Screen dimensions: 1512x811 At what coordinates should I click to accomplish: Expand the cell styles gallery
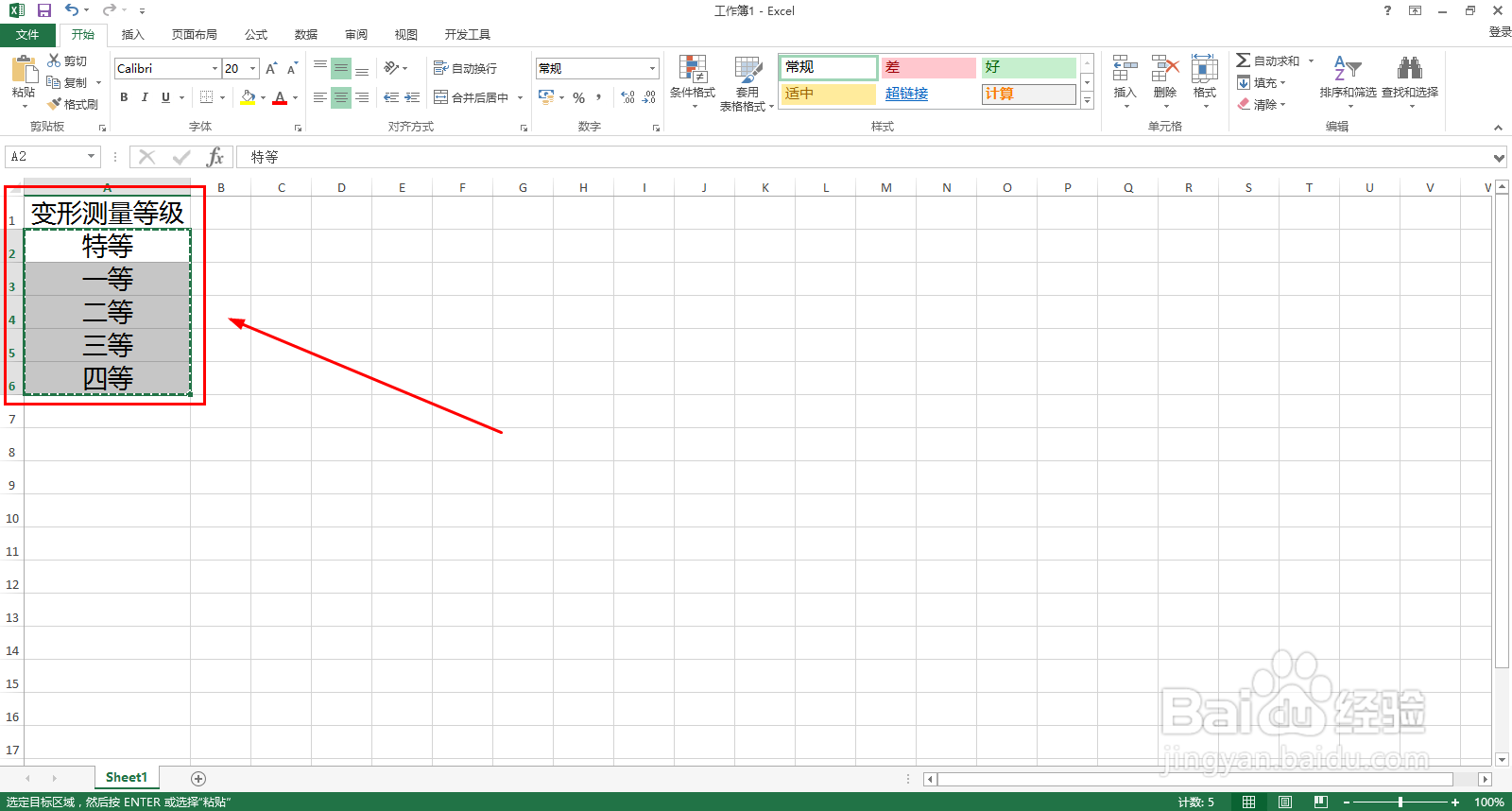tap(1087, 100)
